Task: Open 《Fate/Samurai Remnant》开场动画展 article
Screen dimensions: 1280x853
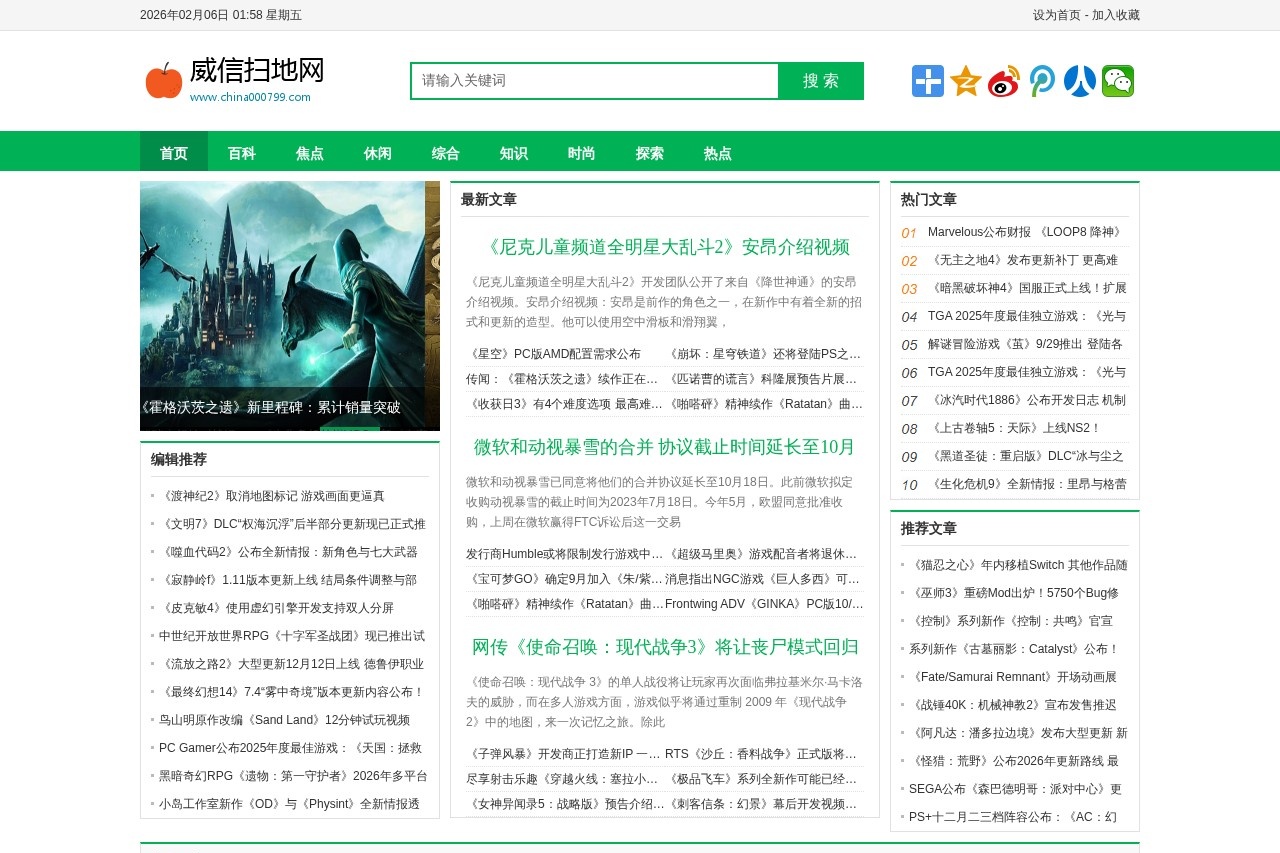Action: 1013,677
